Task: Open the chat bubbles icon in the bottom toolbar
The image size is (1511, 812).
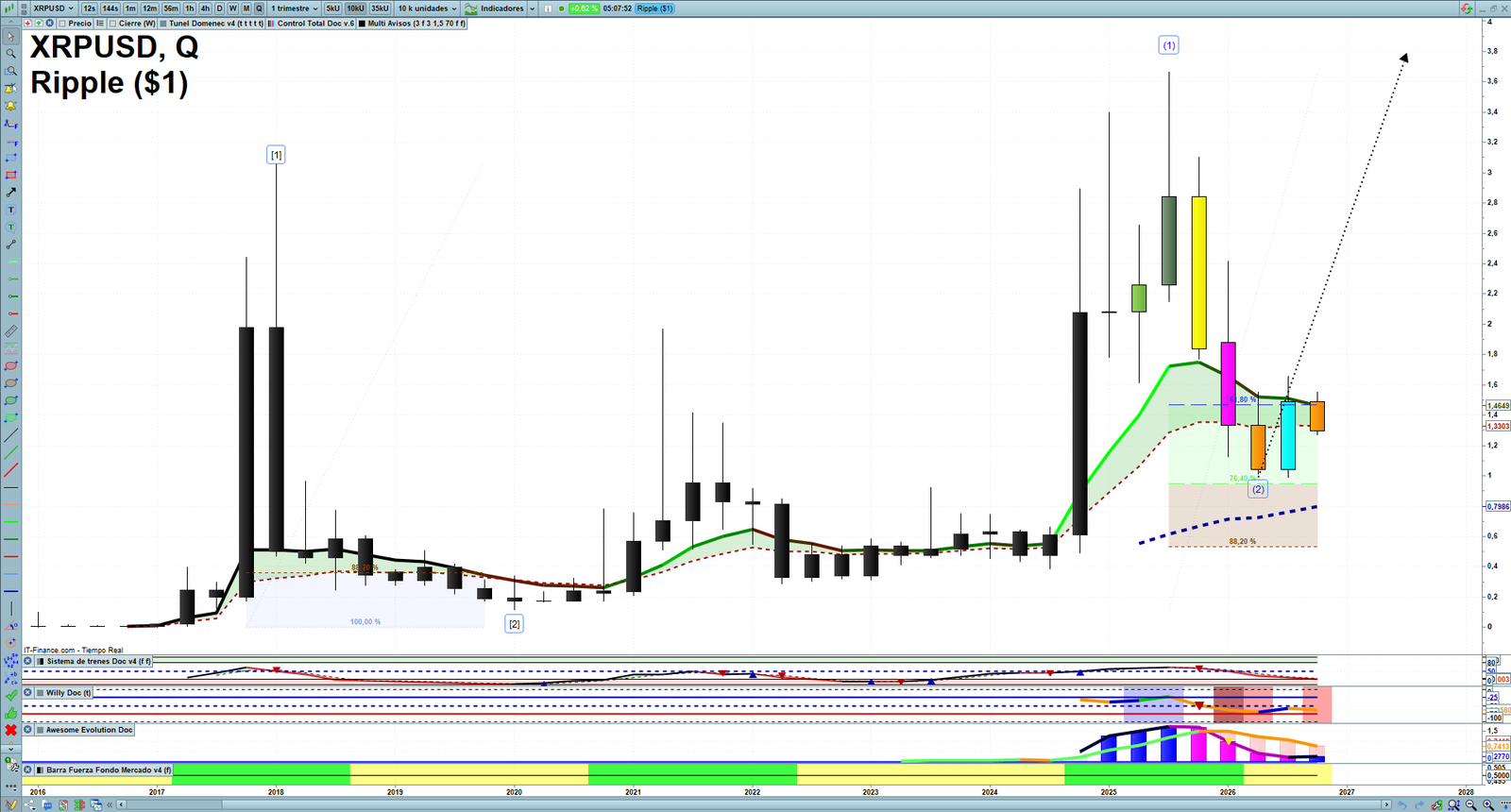Action: point(46,804)
